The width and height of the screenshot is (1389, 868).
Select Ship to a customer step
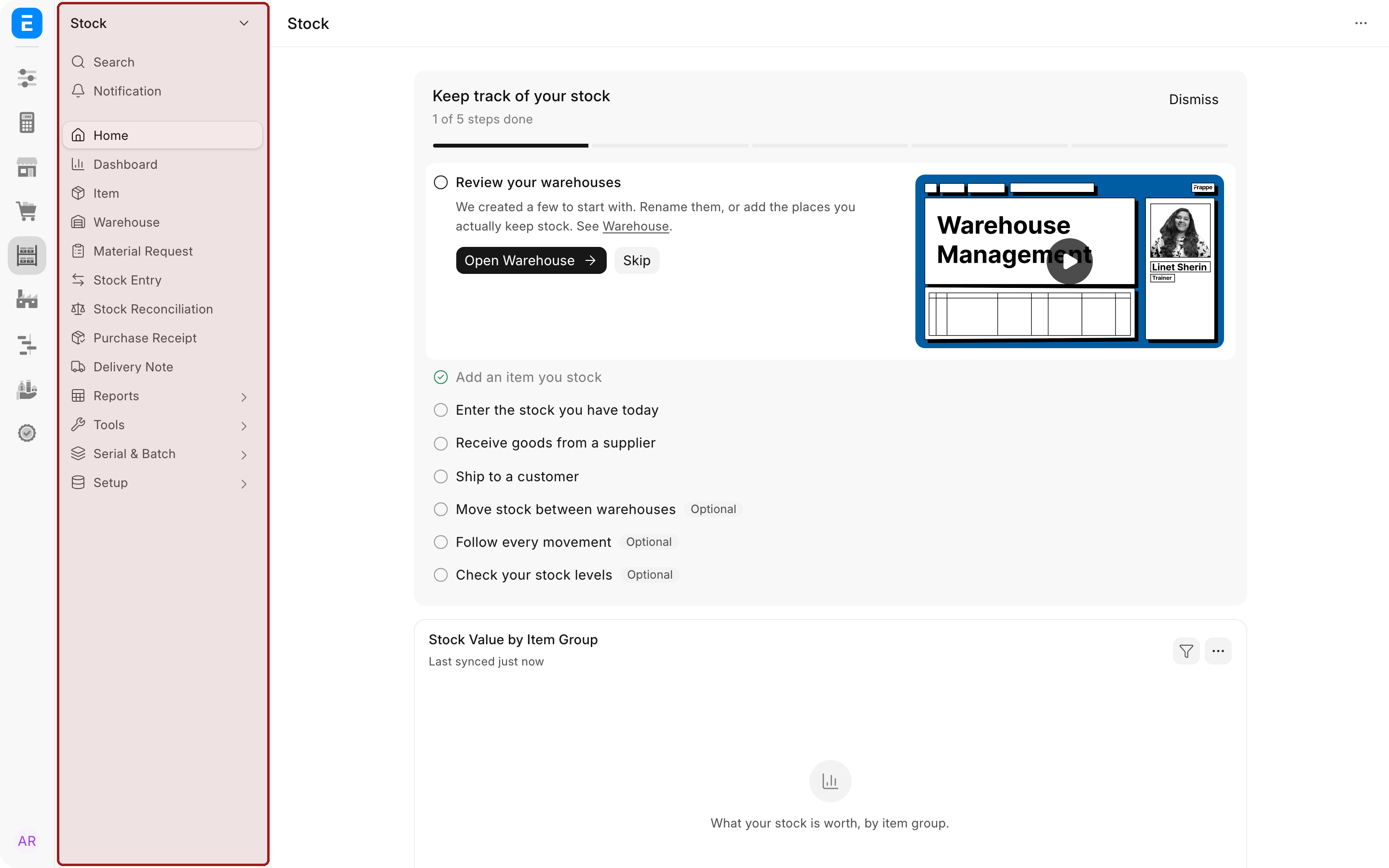pos(517,476)
